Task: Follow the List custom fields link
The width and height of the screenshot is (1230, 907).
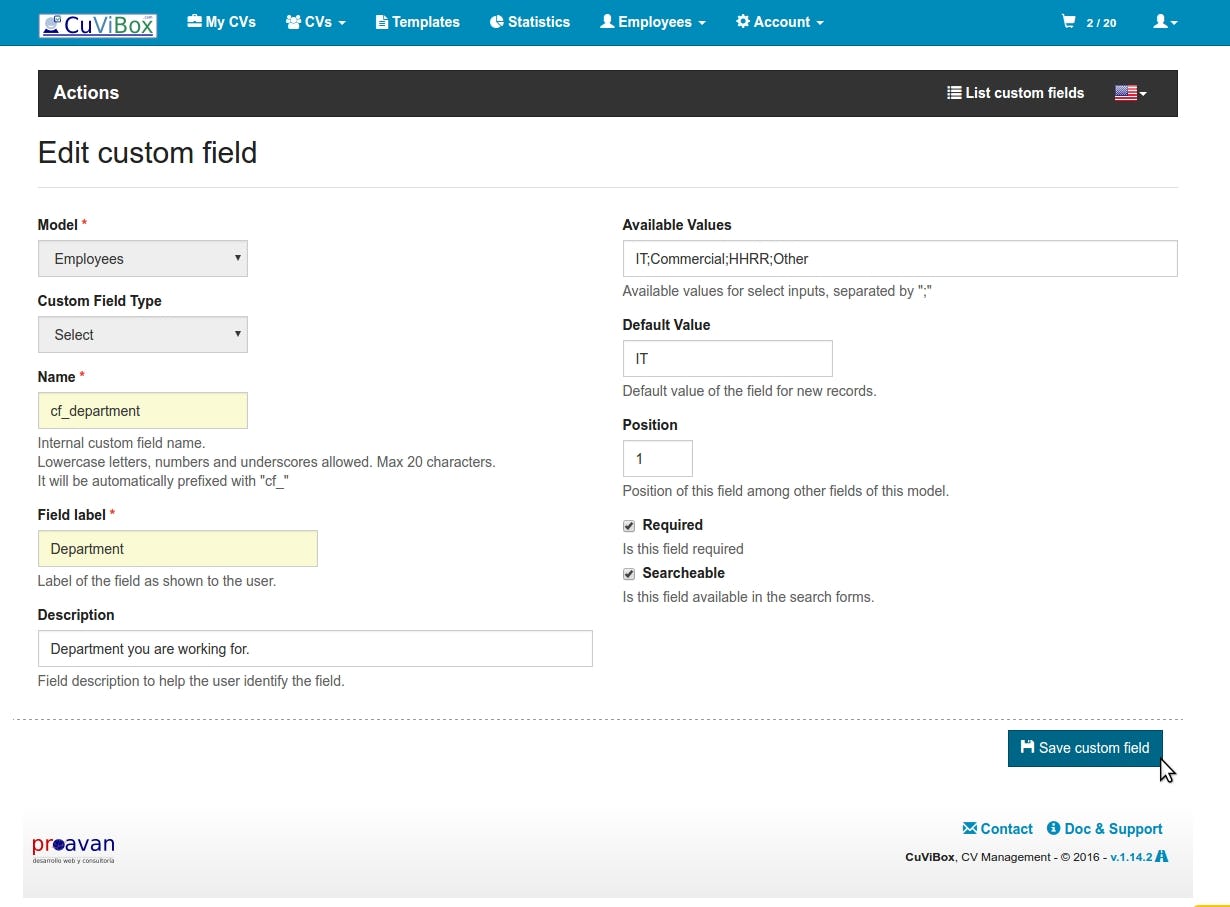Action: [x=1015, y=93]
